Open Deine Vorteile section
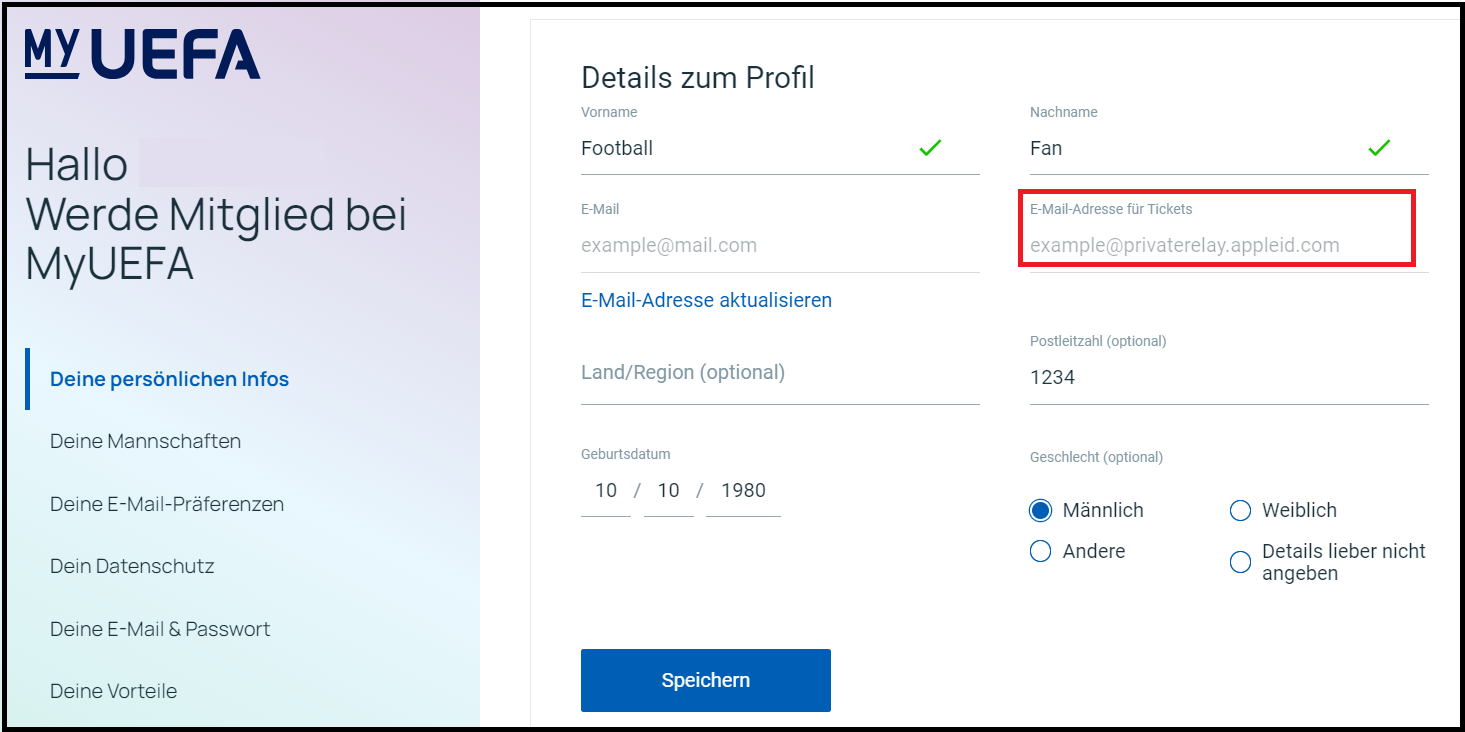The height and width of the screenshot is (732, 1465). (x=113, y=691)
